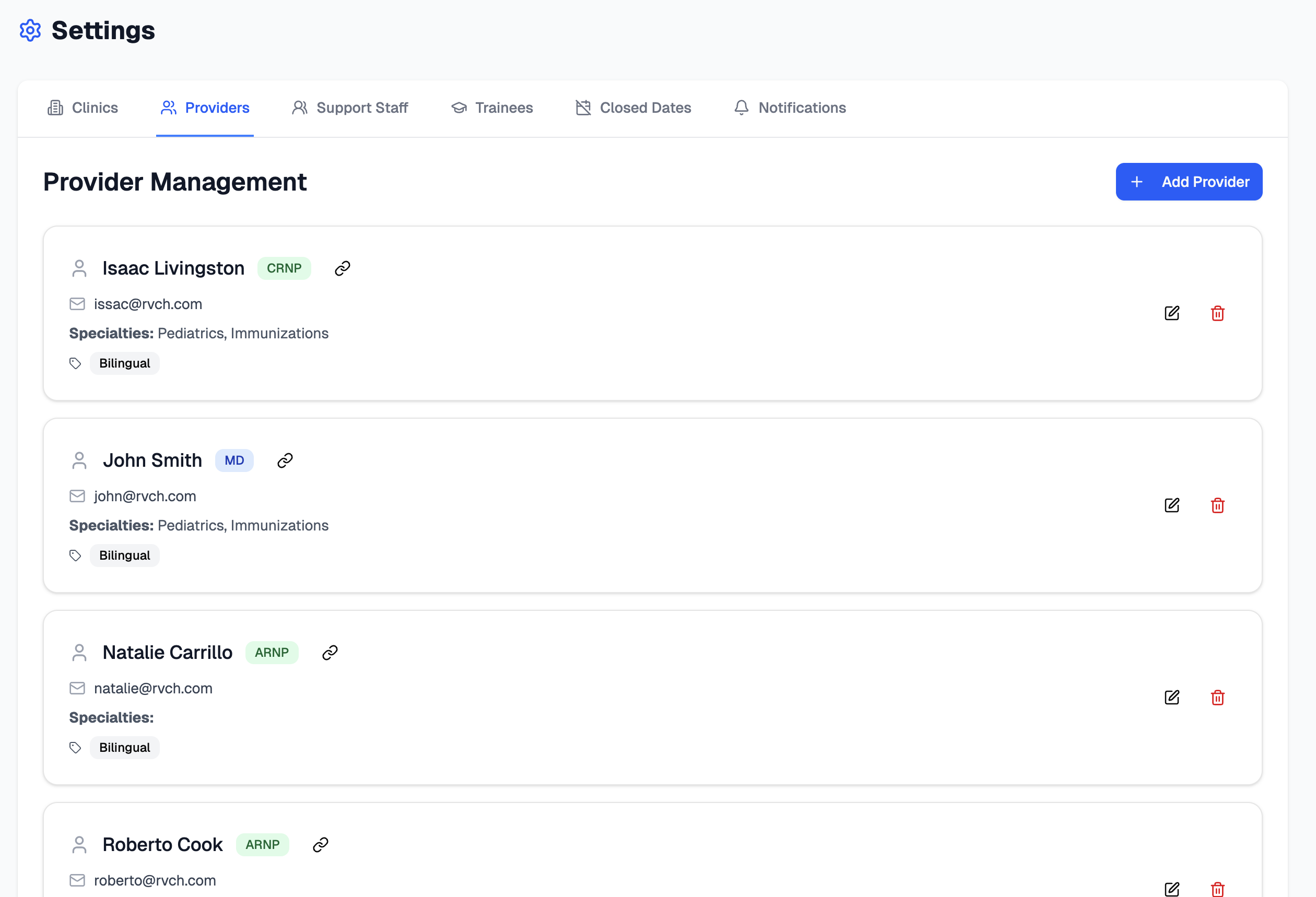
Task: Open the Clinics tab
Action: [x=83, y=108]
